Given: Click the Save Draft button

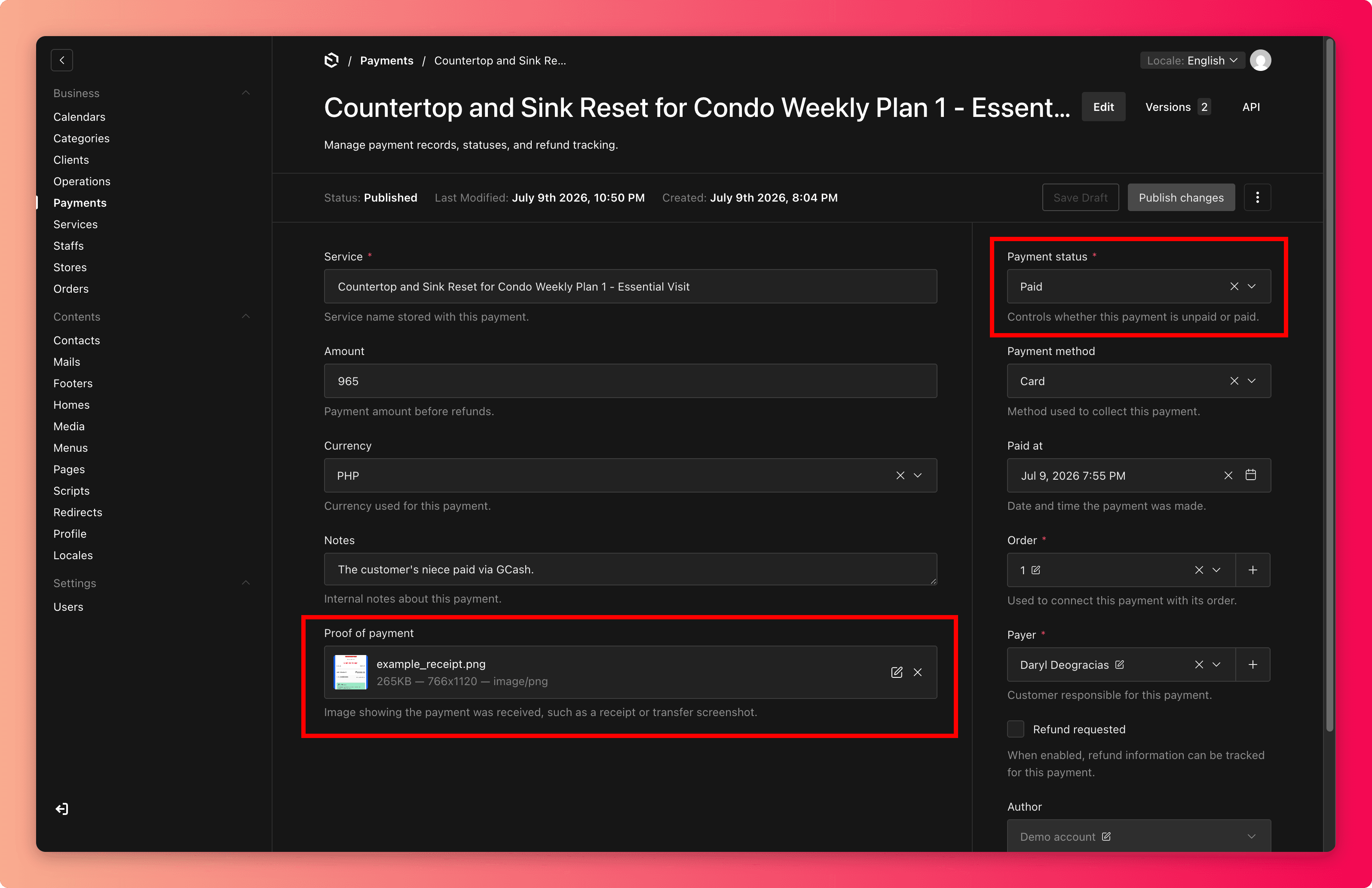Looking at the screenshot, I should (1080, 197).
